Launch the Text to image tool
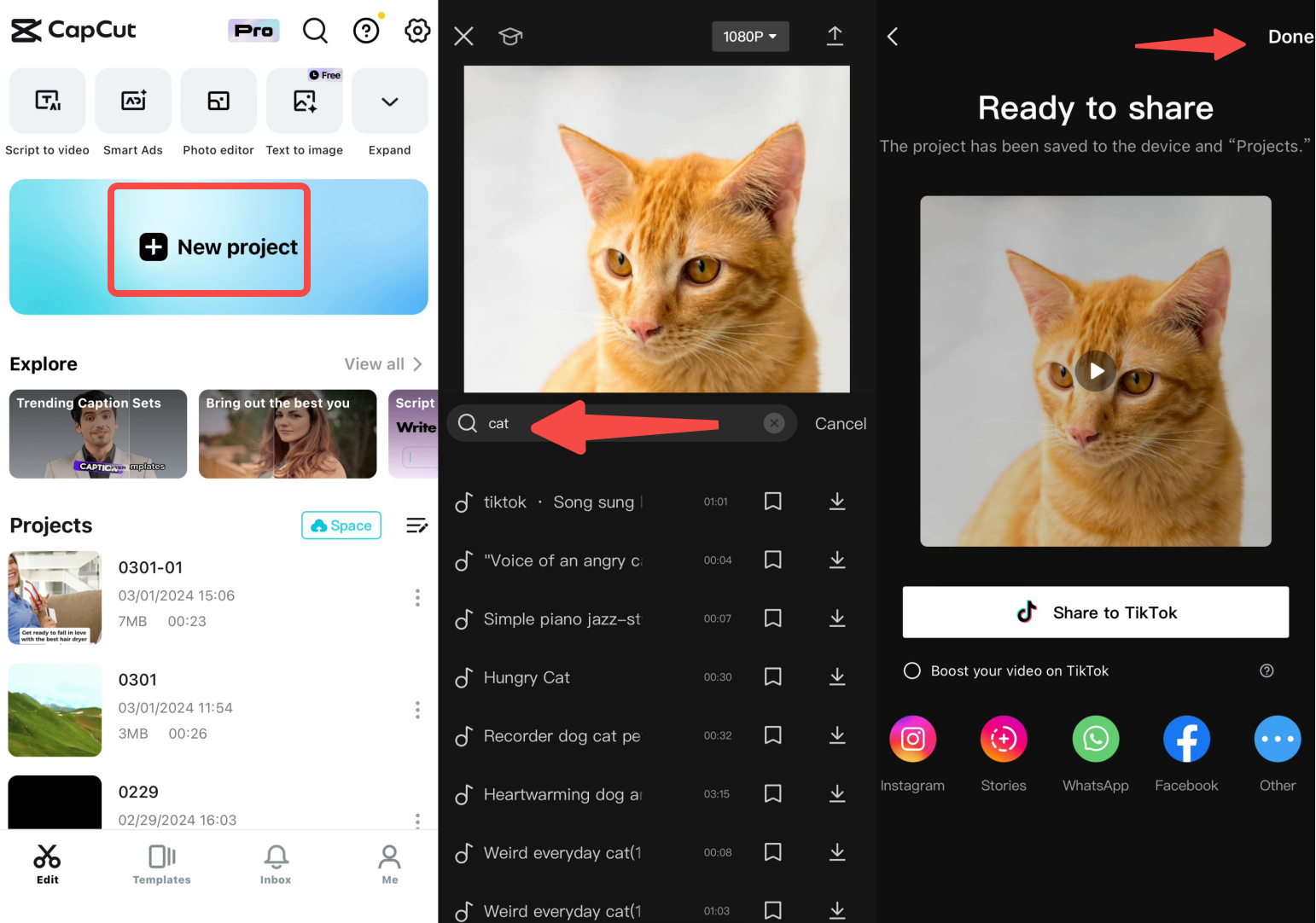Viewport: 1316px width, 923px height. pos(304,101)
